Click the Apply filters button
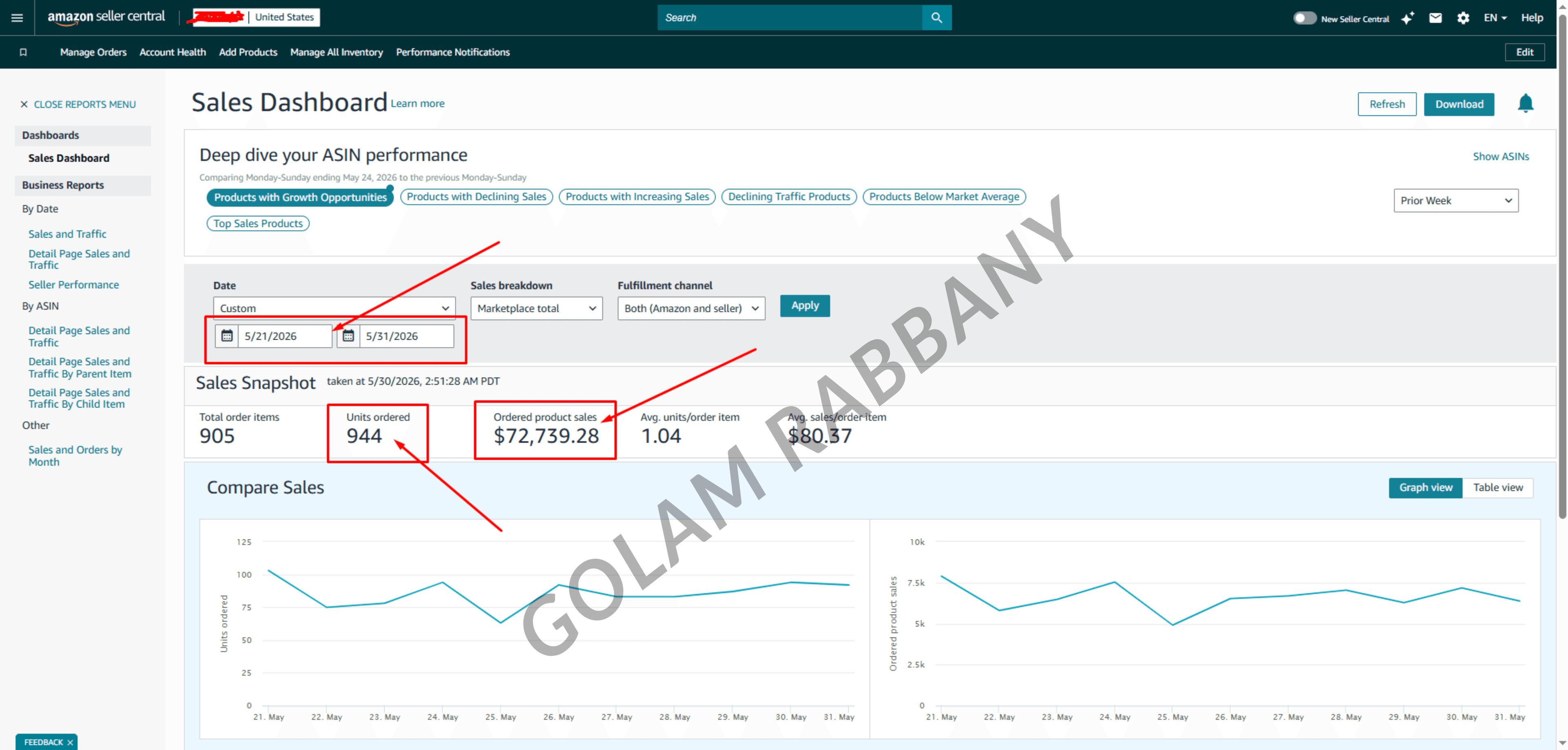This screenshot has width=1568, height=750. (x=805, y=306)
